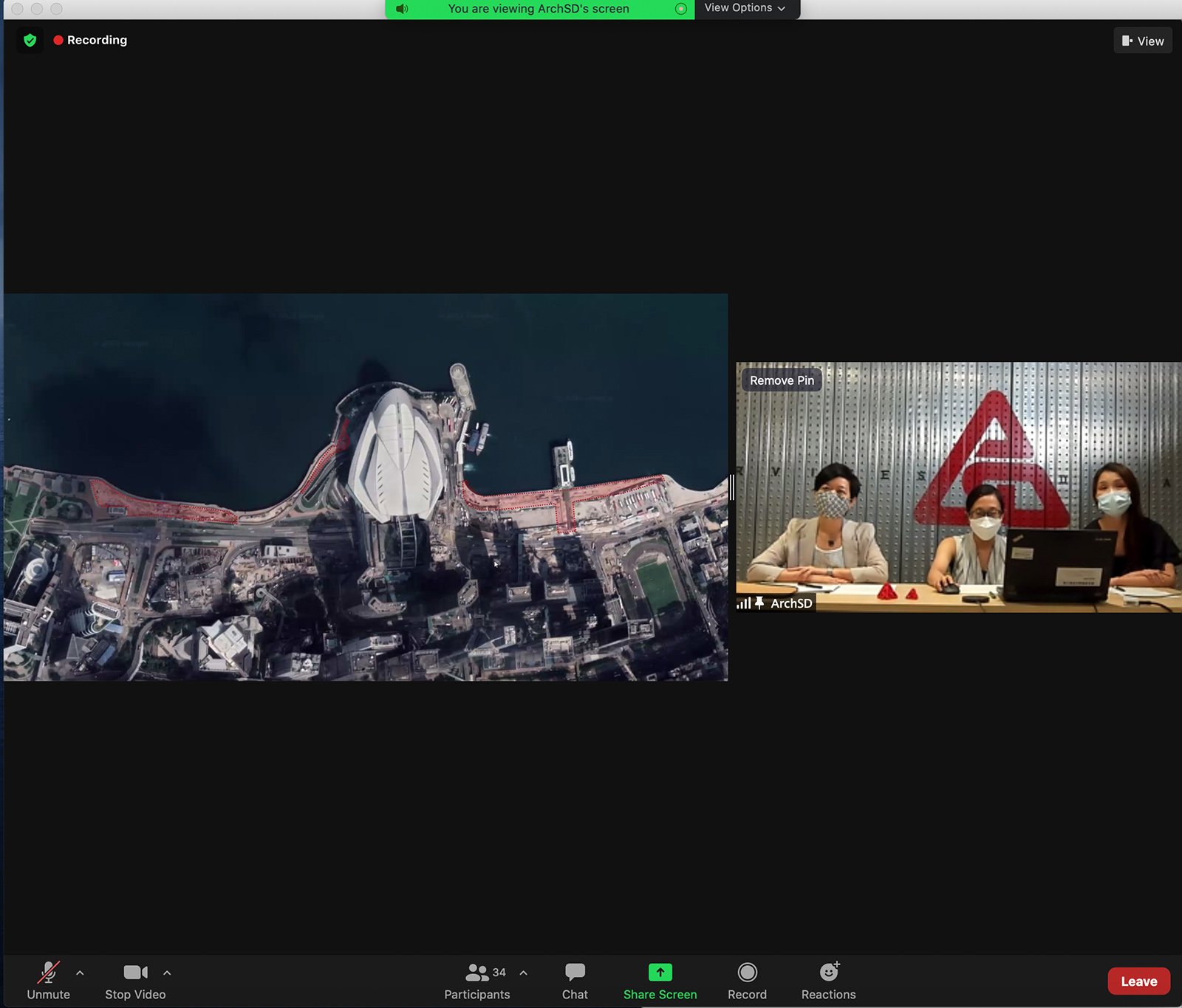Expand video options arrow beside Stop Video
Screen dimensions: 1182x1008
pyautogui.click(x=167, y=973)
